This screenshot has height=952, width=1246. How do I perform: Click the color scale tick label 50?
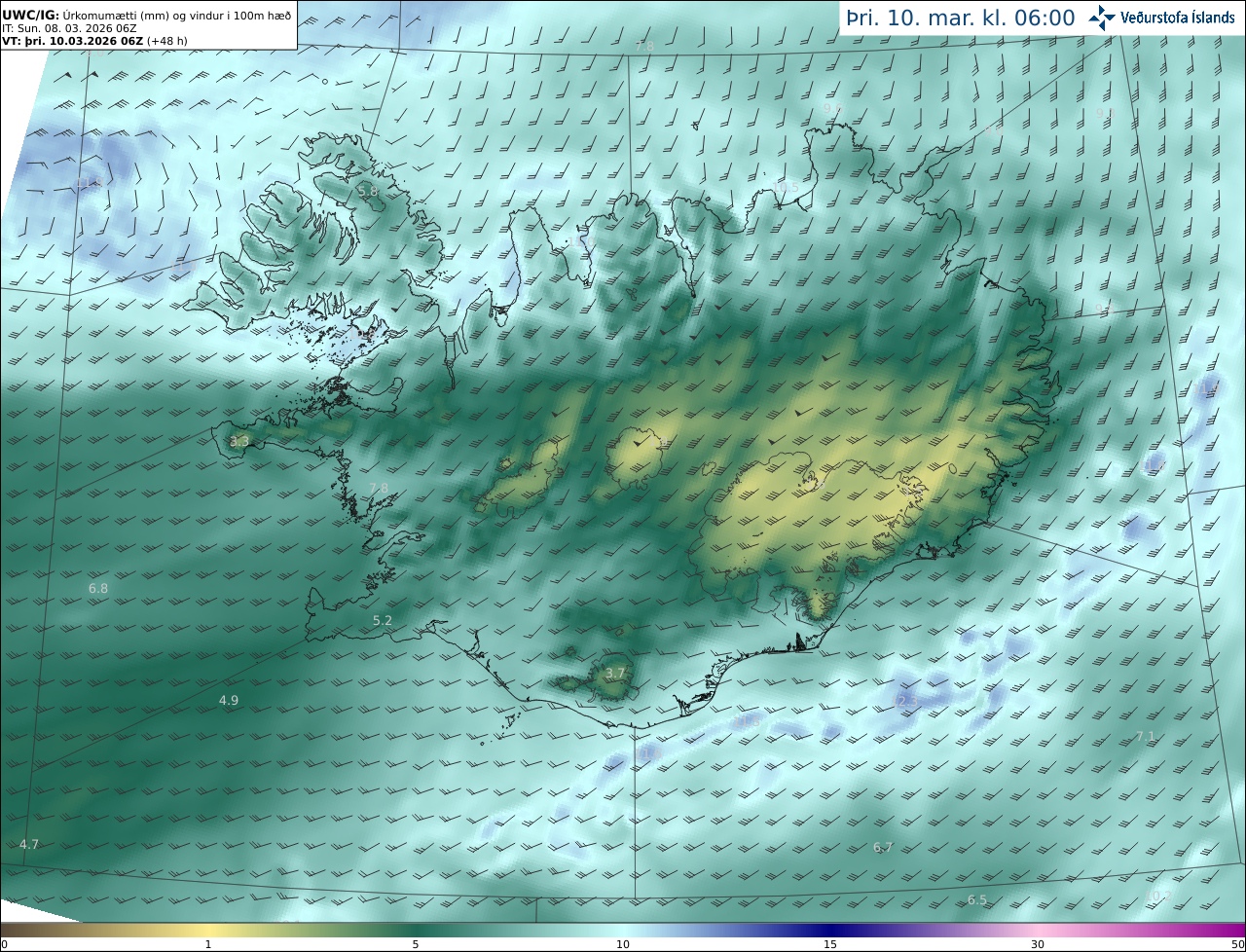point(1237,944)
